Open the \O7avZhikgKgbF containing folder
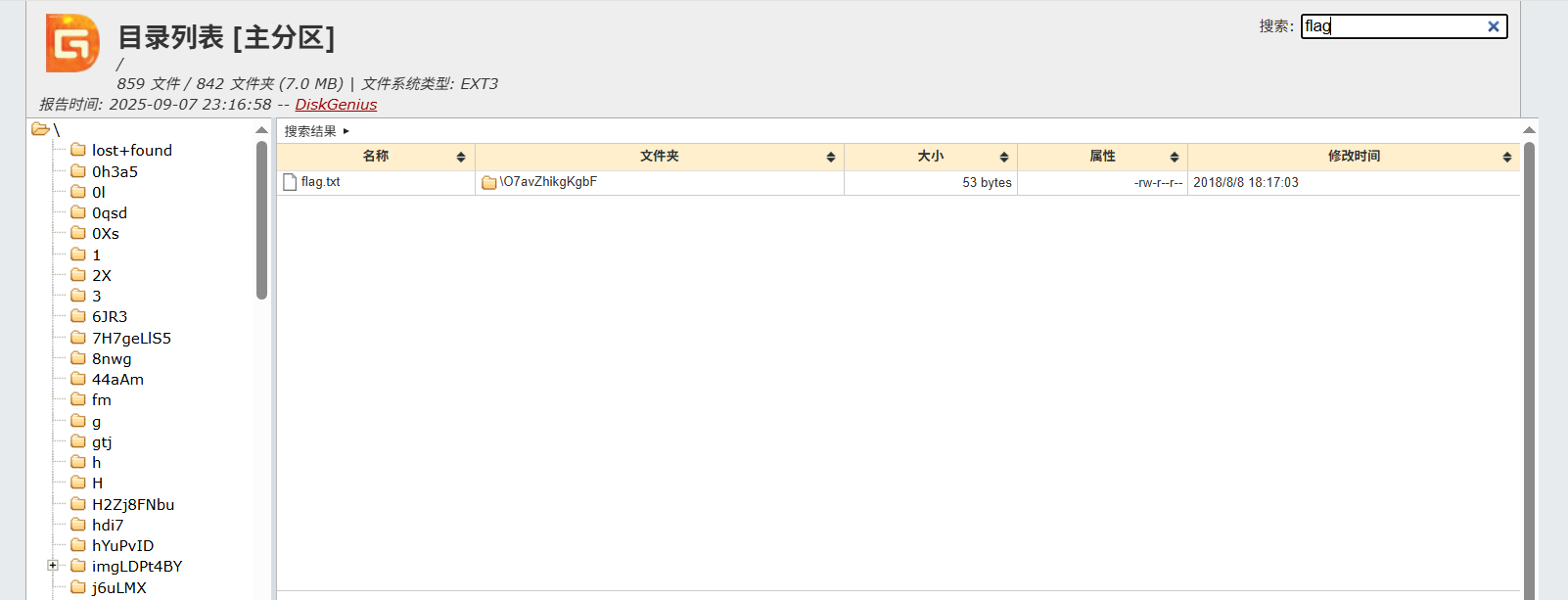The width and height of the screenshot is (1568, 600). 548,182
